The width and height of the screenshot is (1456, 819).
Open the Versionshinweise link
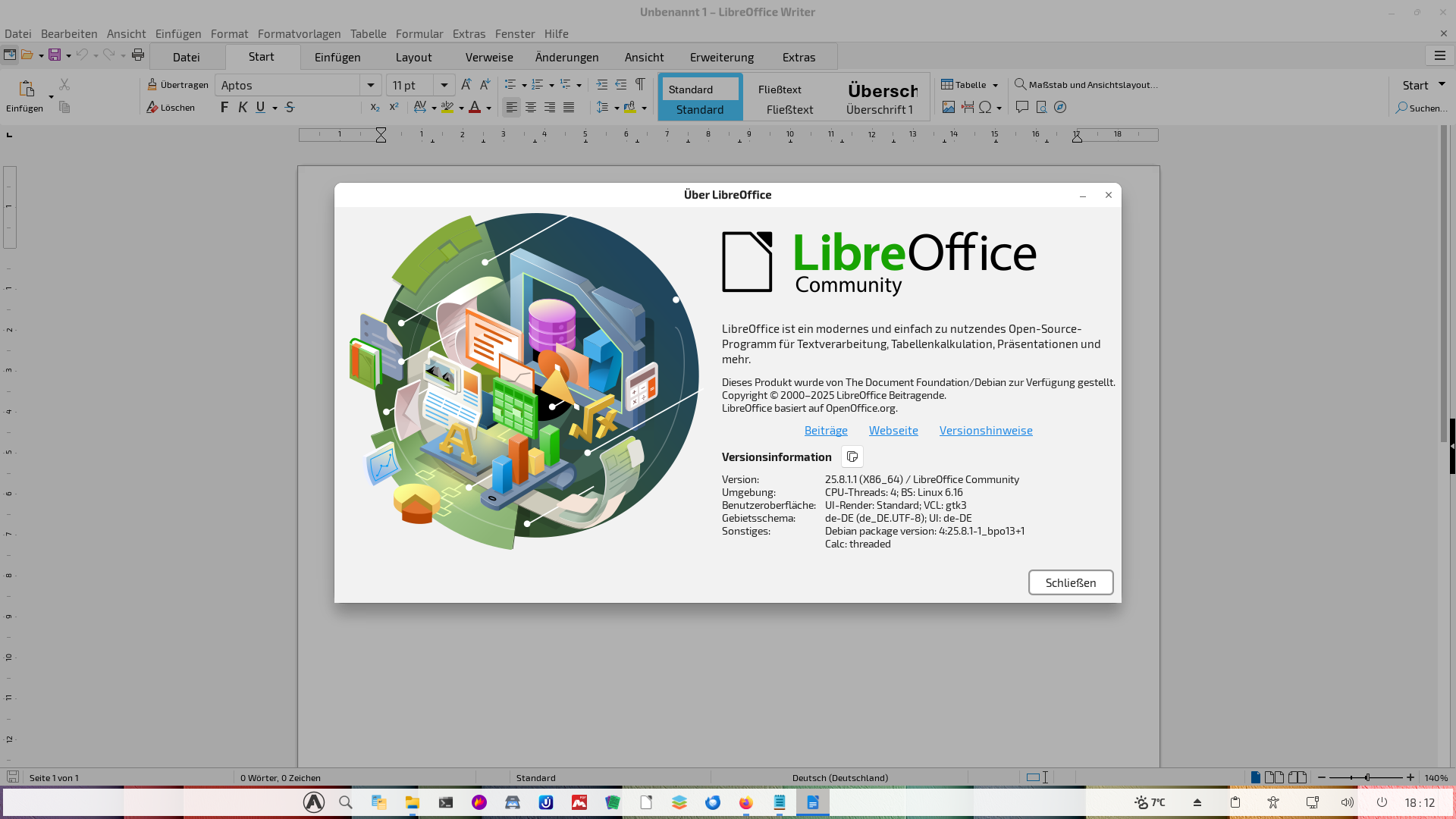(x=985, y=430)
